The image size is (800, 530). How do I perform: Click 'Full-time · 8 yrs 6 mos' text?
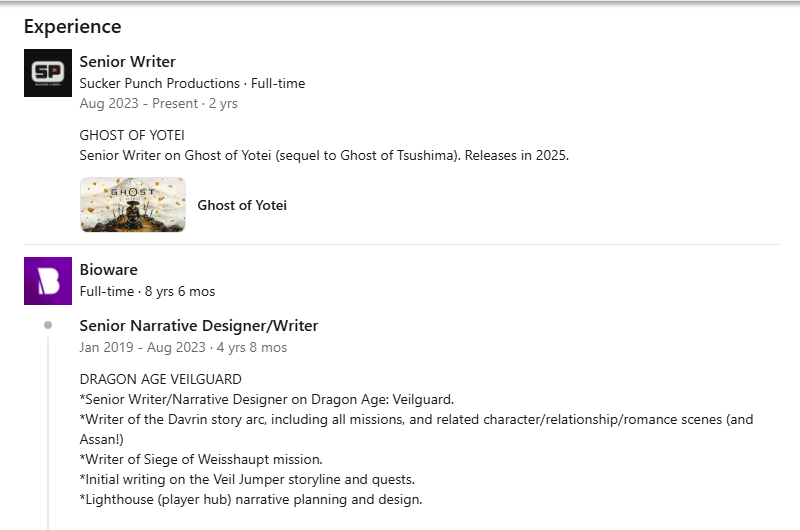click(147, 291)
